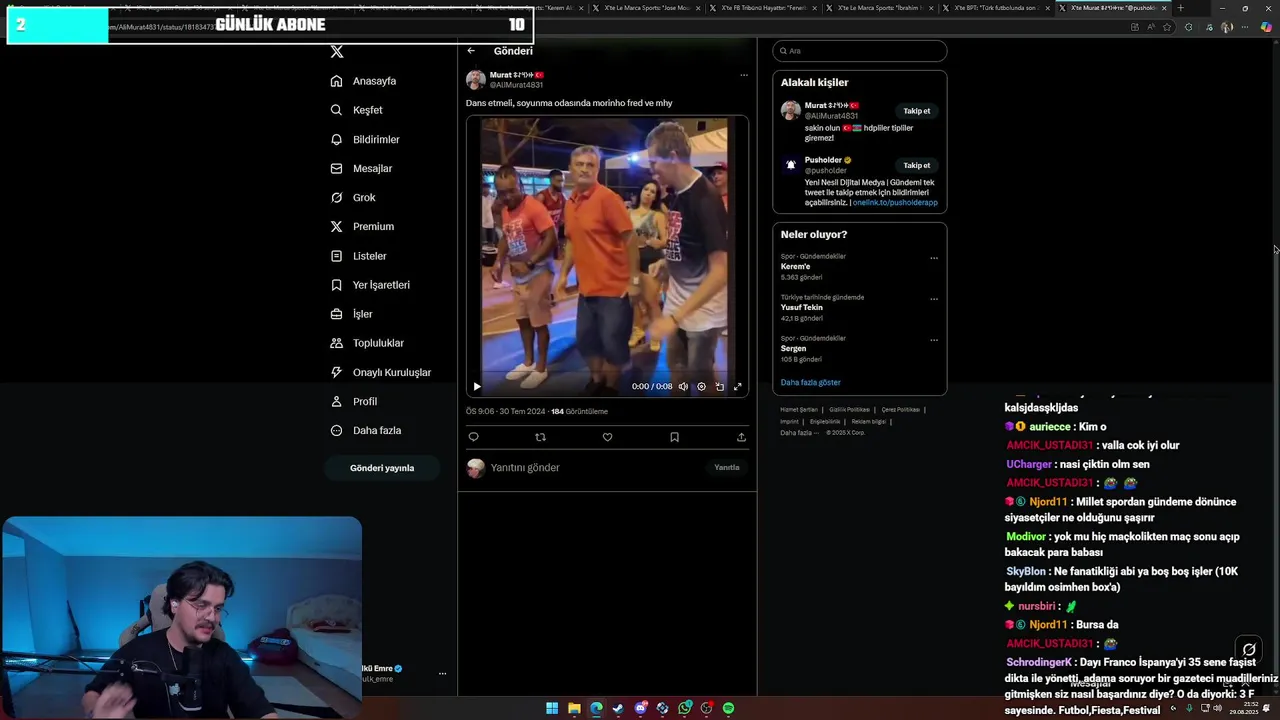Image resolution: width=1280 pixels, height=720 pixels.
Task: Open the @AliMurat4831 author profile avatar
Action: (x=476, y=80)
